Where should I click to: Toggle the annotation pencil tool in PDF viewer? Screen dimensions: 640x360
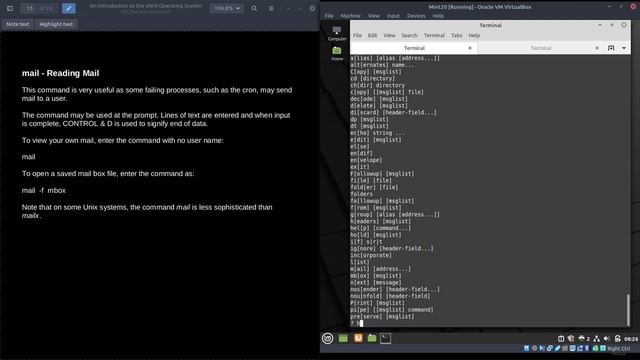(69, 8)
